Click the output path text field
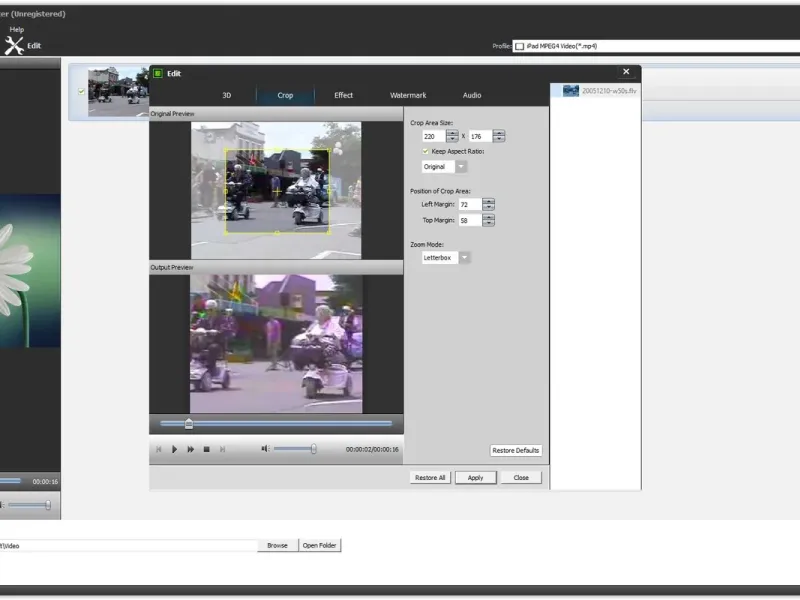This screenshot has width=800, height=600. 128,546
